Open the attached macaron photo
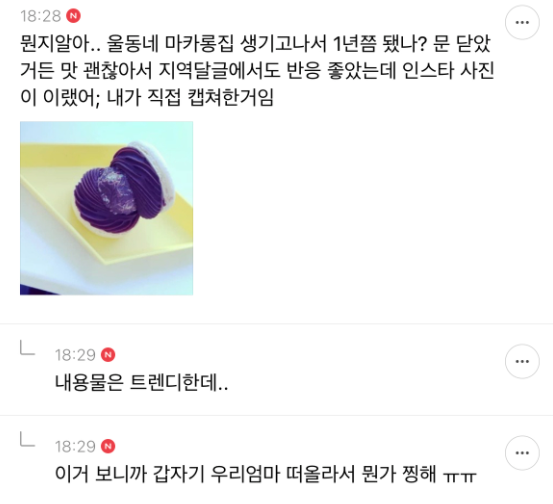 (107, 208)
